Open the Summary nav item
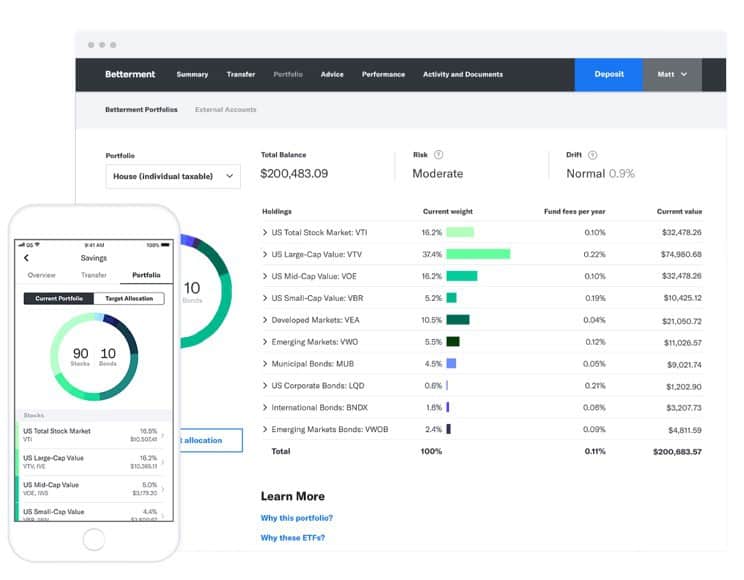This screenshot has height=580, width=744. (192, 75)
